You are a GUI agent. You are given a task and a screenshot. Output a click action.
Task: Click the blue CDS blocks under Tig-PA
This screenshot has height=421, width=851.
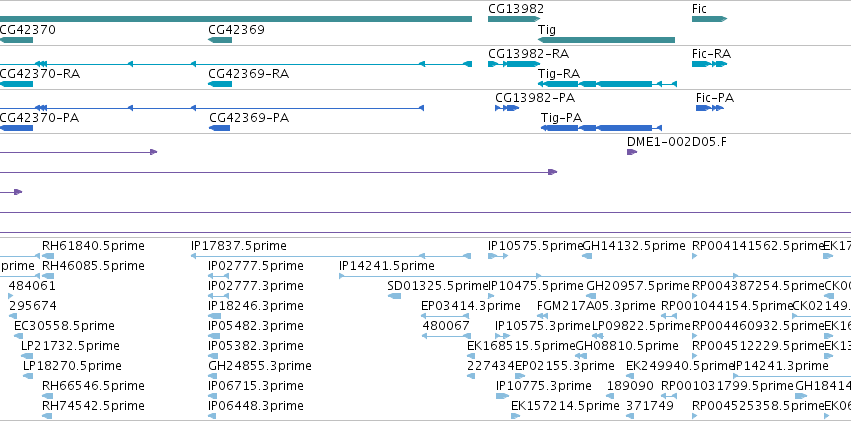point(601,128)
